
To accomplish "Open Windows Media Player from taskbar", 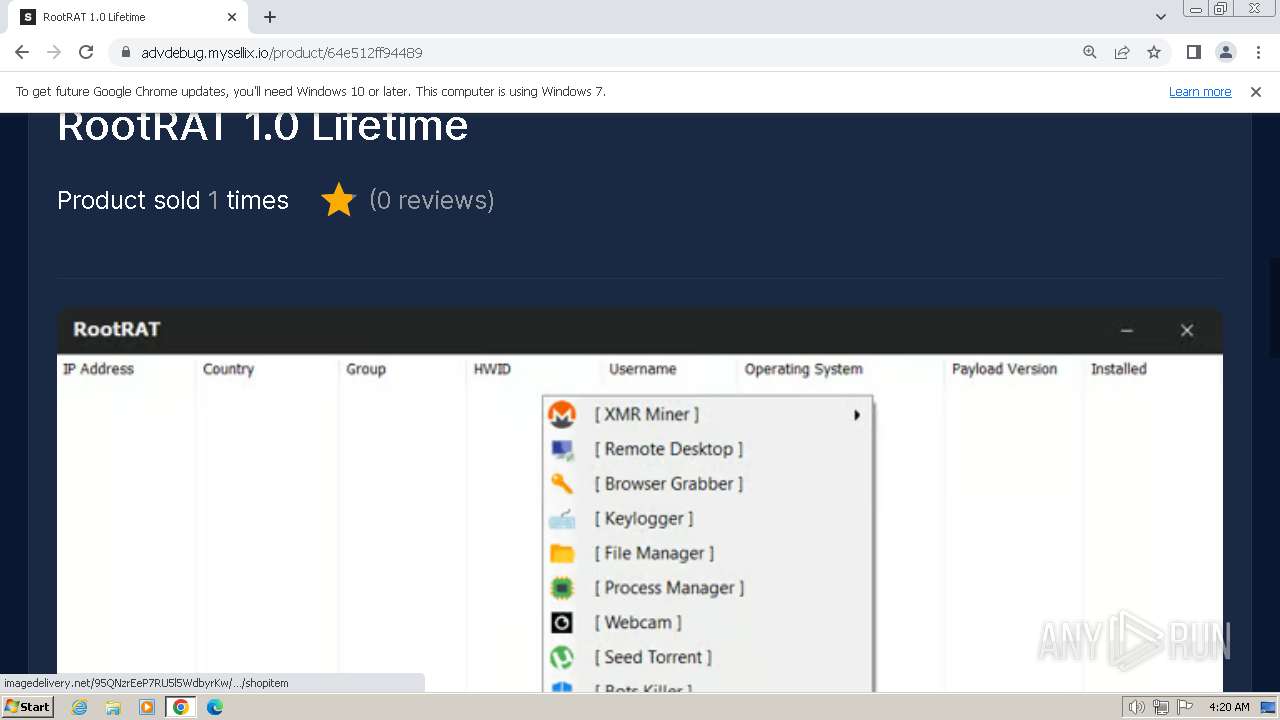I will tap(147, 707).
